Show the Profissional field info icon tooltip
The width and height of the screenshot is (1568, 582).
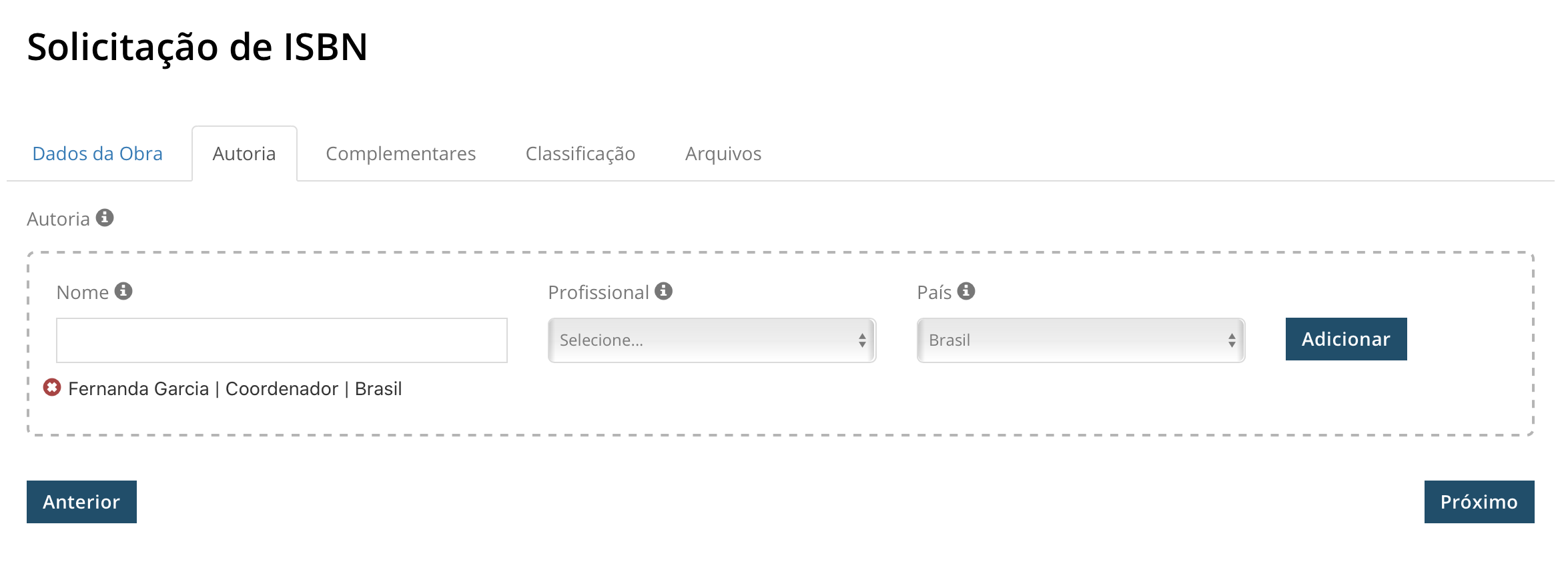pos(663,291)
